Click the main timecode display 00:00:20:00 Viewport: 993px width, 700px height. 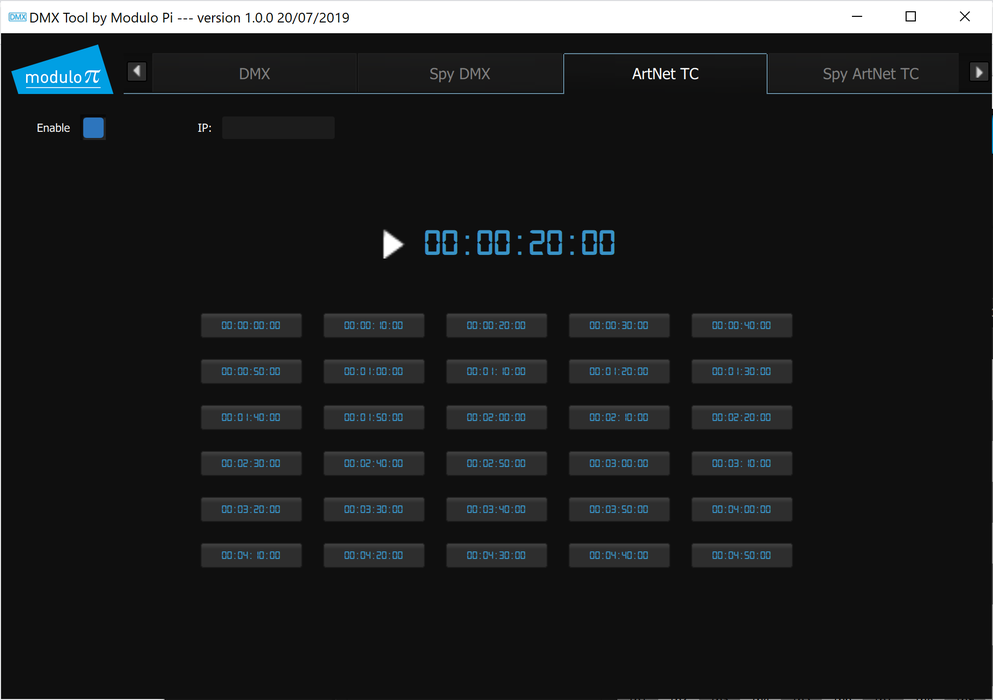click(519, 243)
